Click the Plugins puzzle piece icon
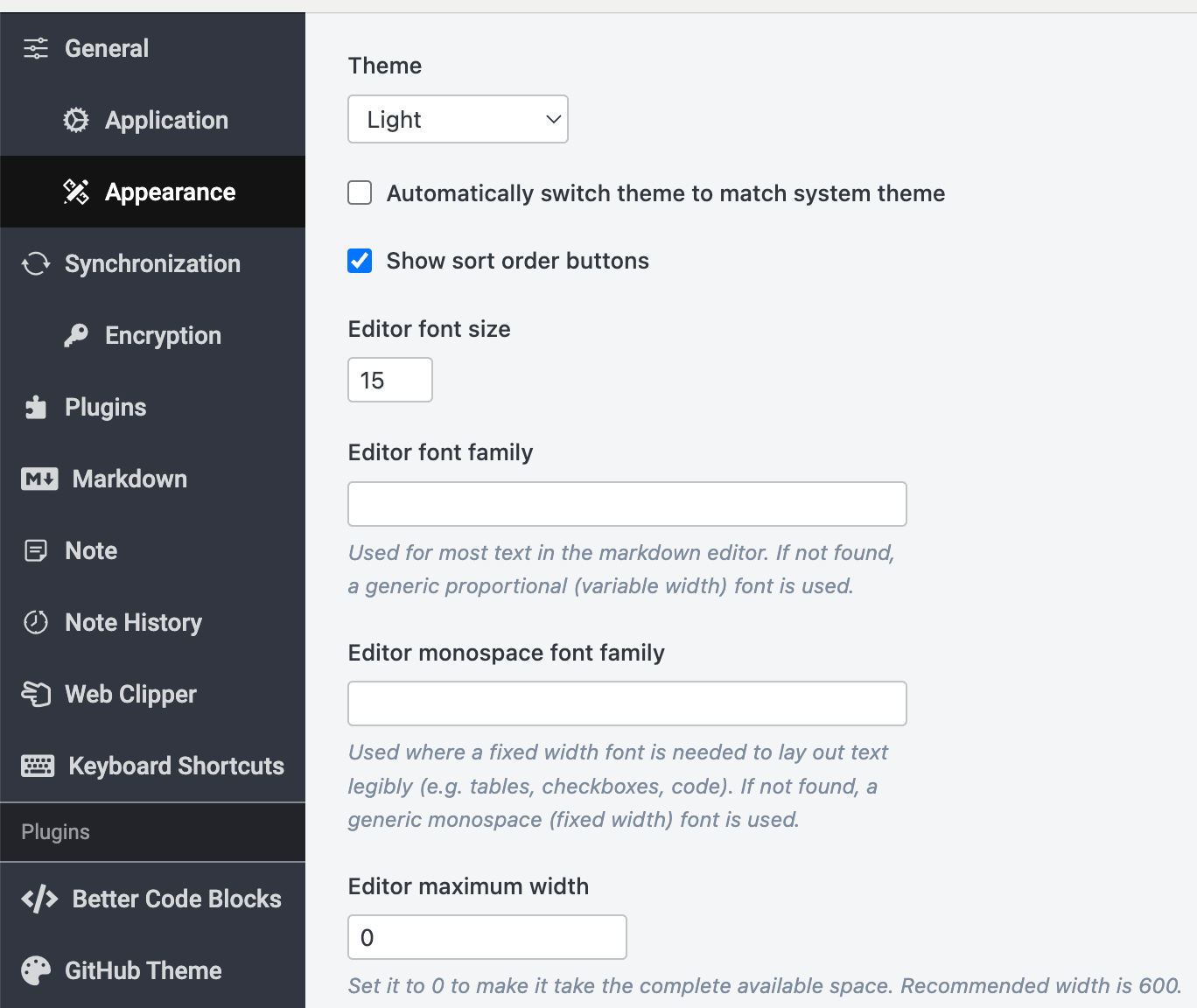Image resolution: width=1197 pixels, height=1008 pixels. pos(36,407)
